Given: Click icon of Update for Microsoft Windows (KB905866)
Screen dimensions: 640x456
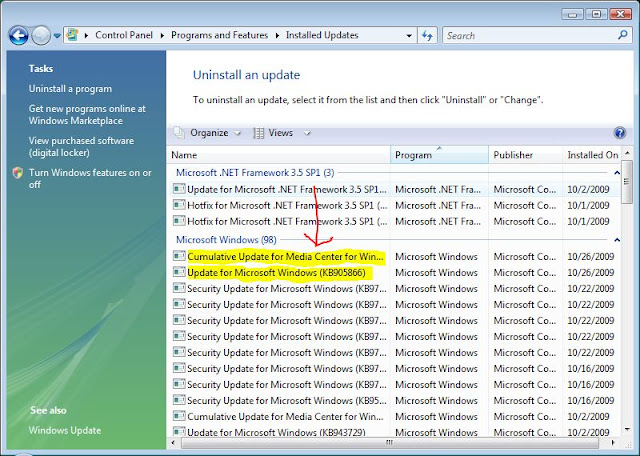Looking at the screenshot, I should [x=179, y=272].
